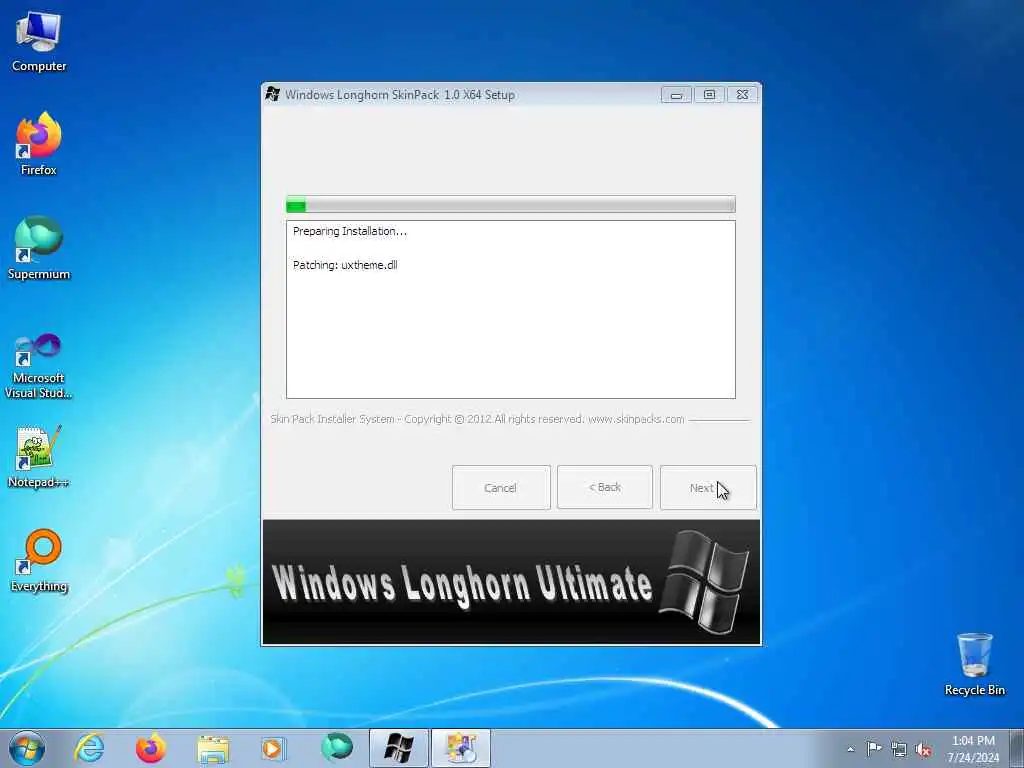Select the Microsoft Visual Studio desktop shortcut

click(x=39, y=366)
